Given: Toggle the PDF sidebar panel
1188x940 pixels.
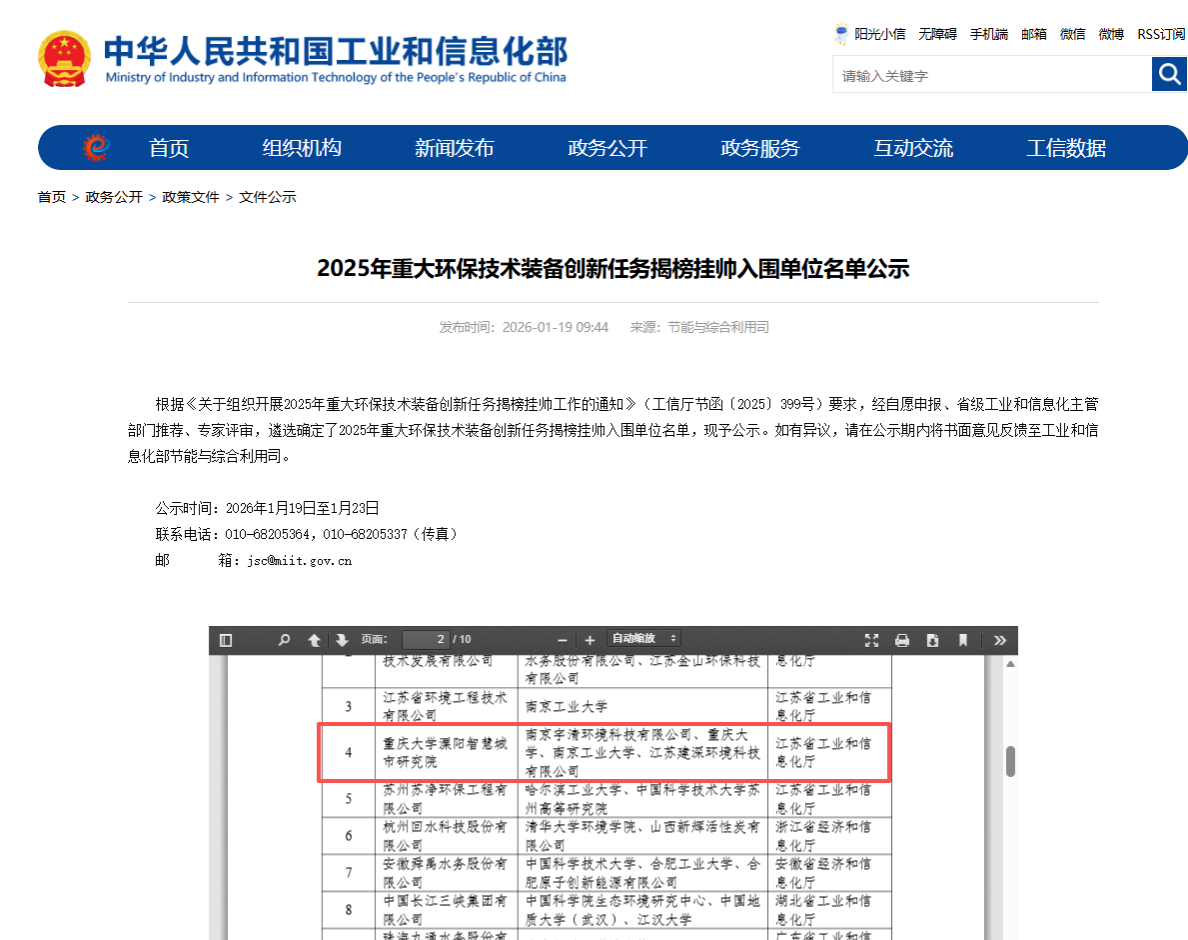Looking at the screenshot, I should tap(228, 640).
